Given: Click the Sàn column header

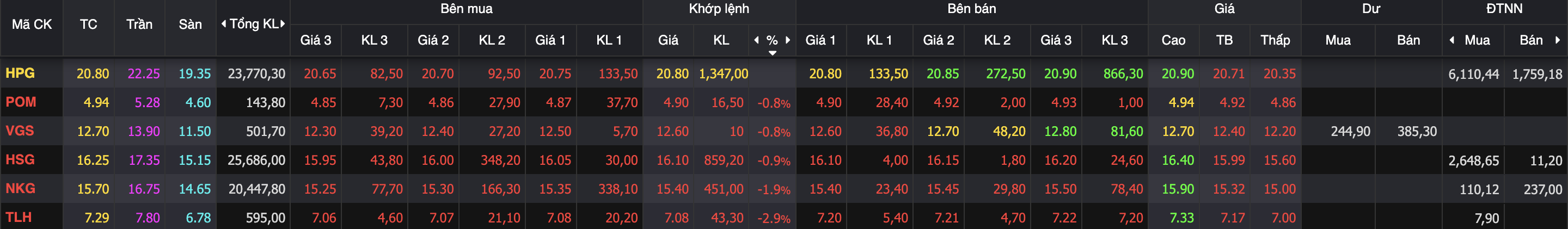Looking at the screenshot, I should 190,24.
